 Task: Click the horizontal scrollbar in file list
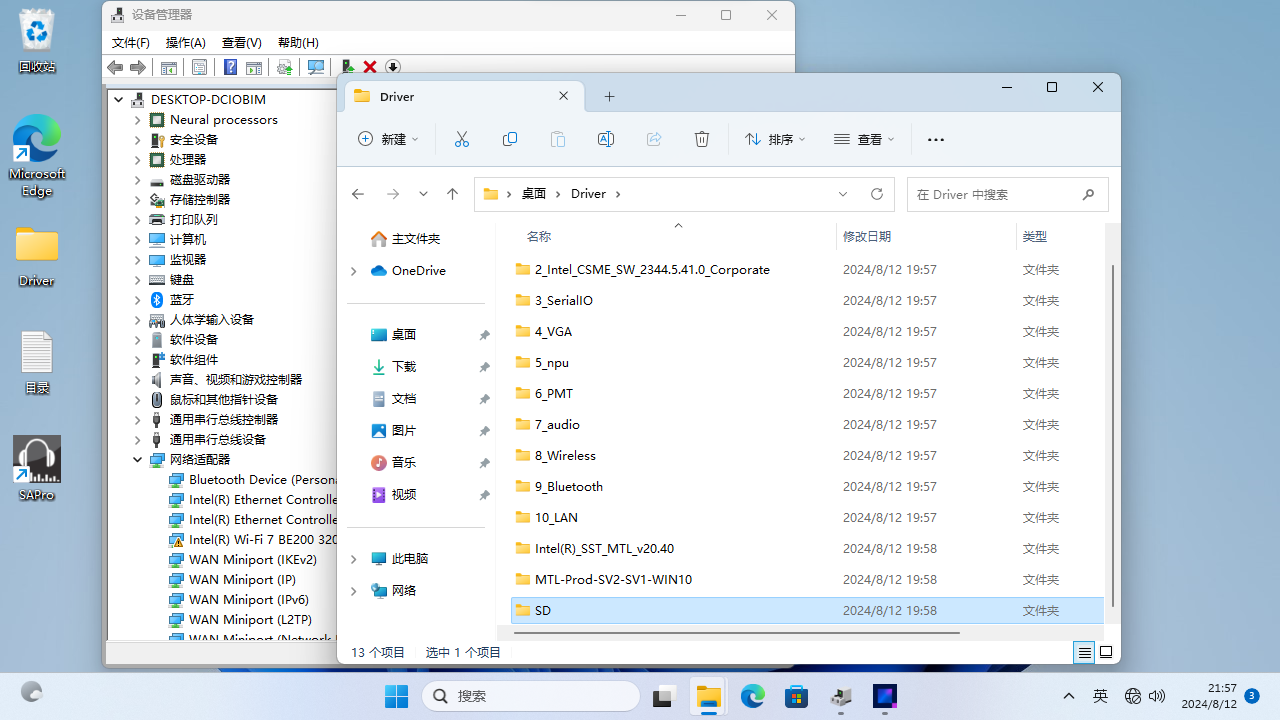point(735,632)
